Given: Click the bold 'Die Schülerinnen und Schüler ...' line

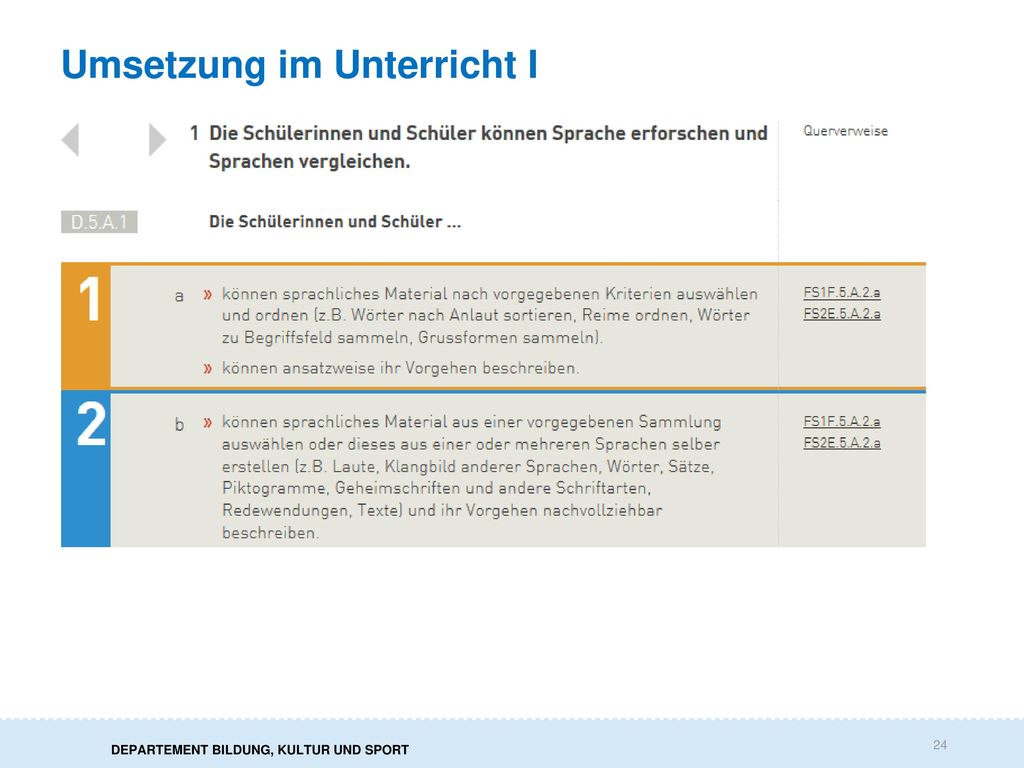Looking at the screenshot, I should 335,222.
